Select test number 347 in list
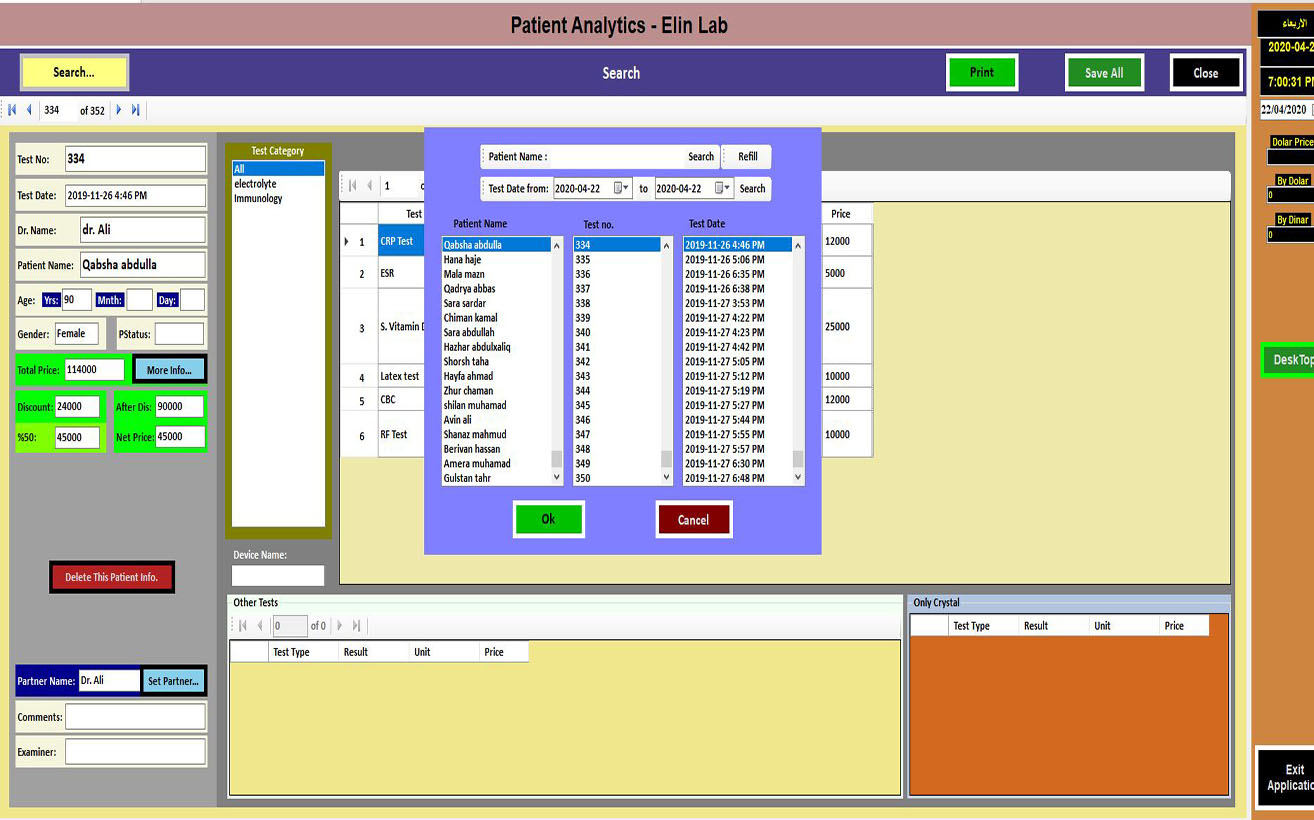The image size is (1314, 820). click(x=617, y=434)
